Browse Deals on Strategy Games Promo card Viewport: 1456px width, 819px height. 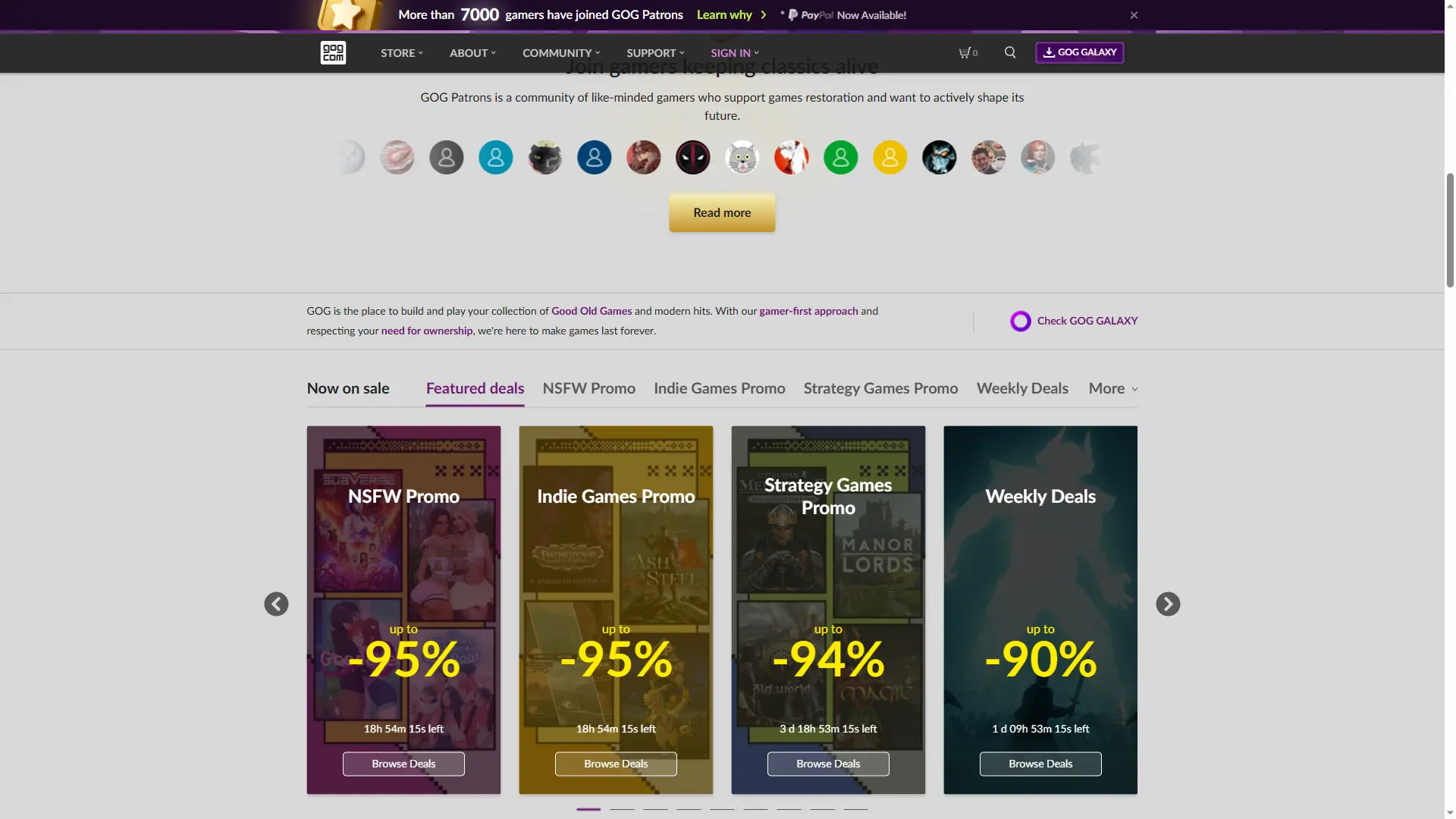[x=828, y=764]
